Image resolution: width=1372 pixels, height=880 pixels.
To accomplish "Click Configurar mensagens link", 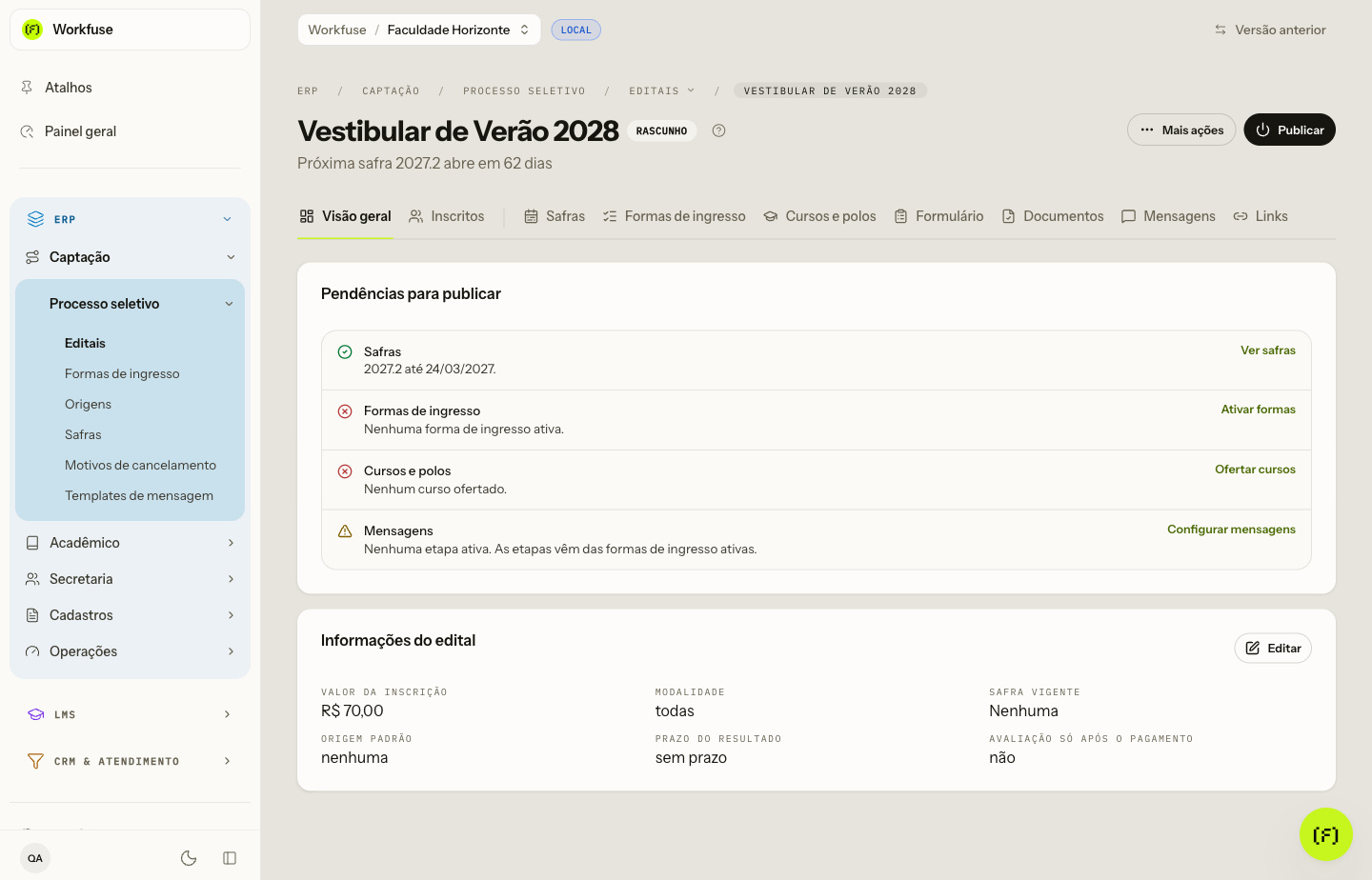I will (x=1232, y=530).
